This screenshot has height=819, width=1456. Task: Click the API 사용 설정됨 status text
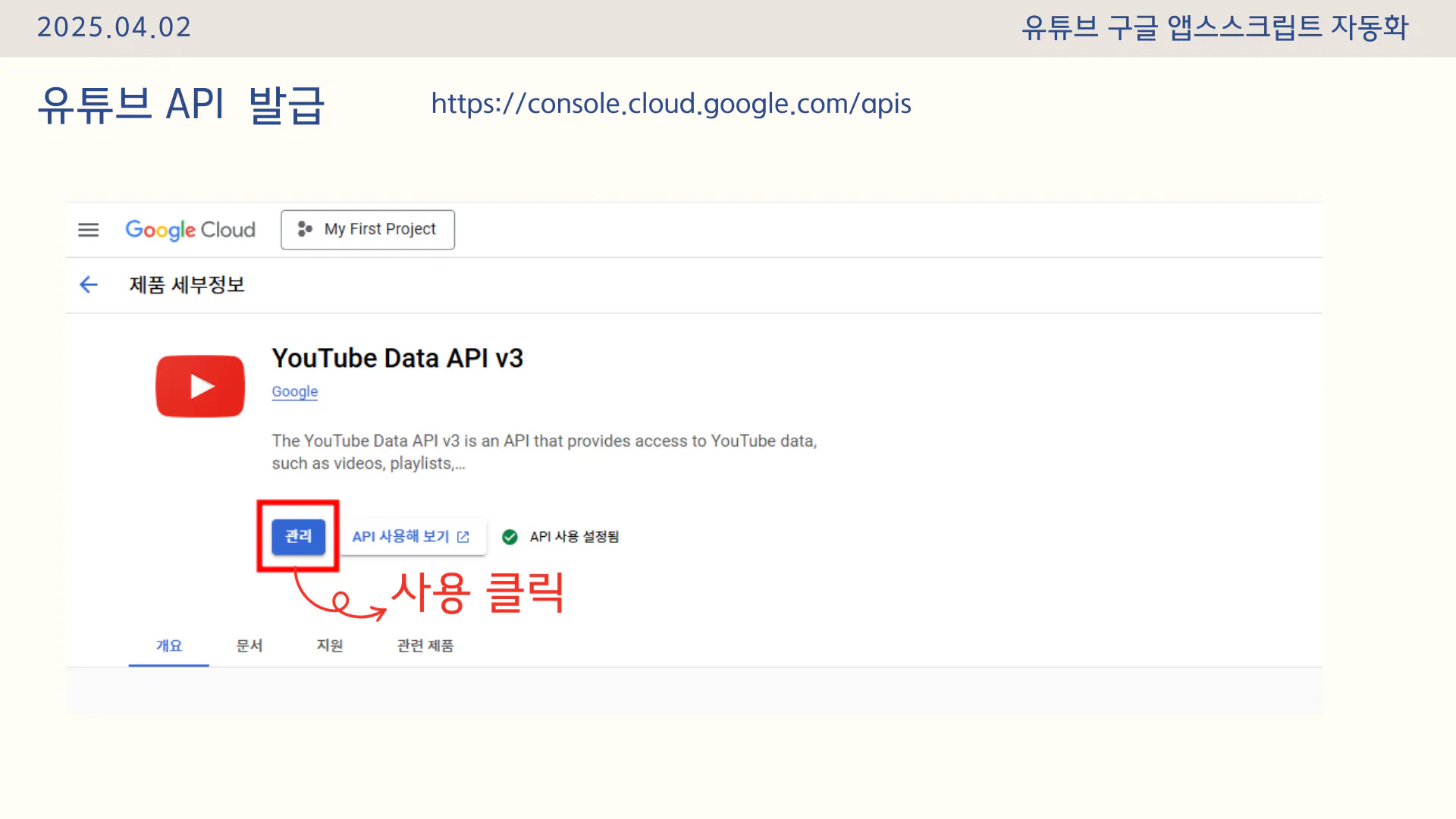(574, 537)
